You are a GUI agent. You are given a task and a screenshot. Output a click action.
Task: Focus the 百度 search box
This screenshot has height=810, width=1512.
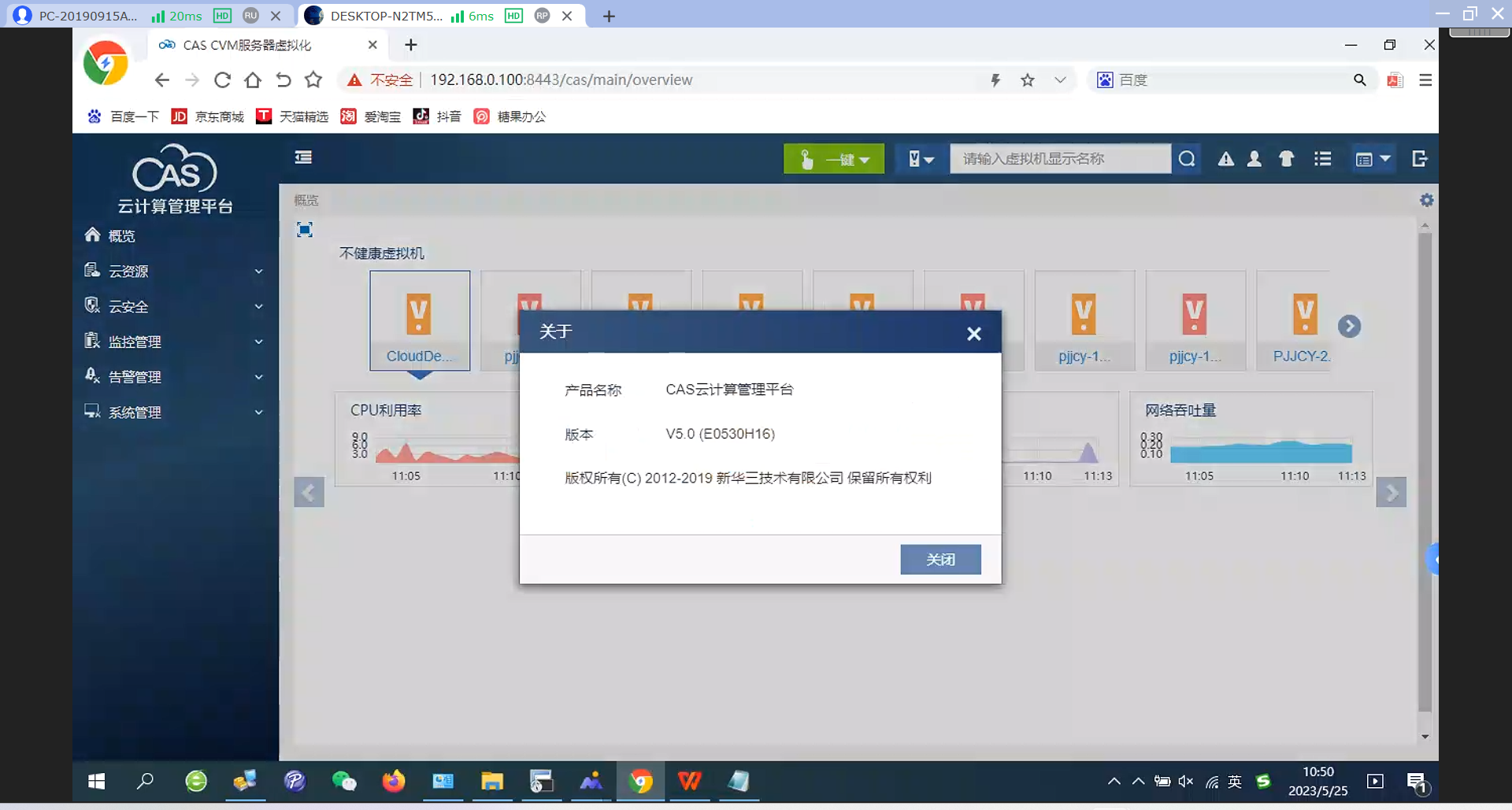pyautogui.click(x=1233, y=80)
